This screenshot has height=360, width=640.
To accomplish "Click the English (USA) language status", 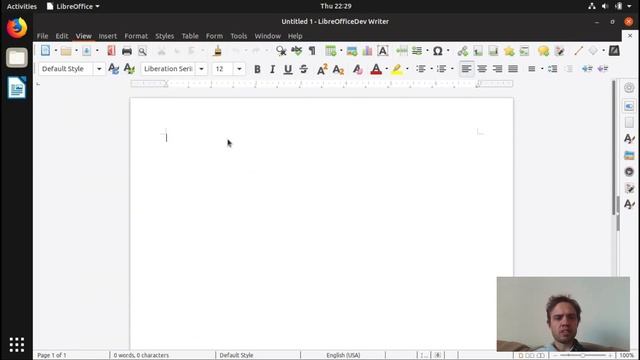I will click(343, 355).
